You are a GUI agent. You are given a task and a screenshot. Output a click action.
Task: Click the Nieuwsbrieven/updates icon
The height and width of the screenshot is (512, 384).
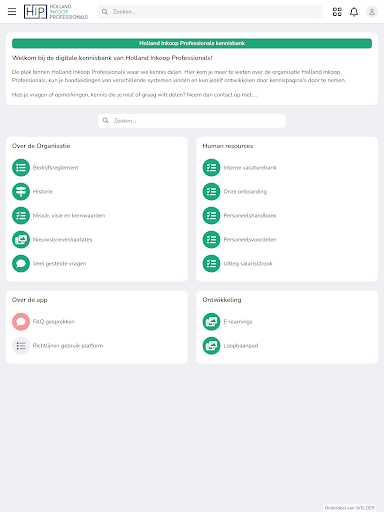[21, 239]
